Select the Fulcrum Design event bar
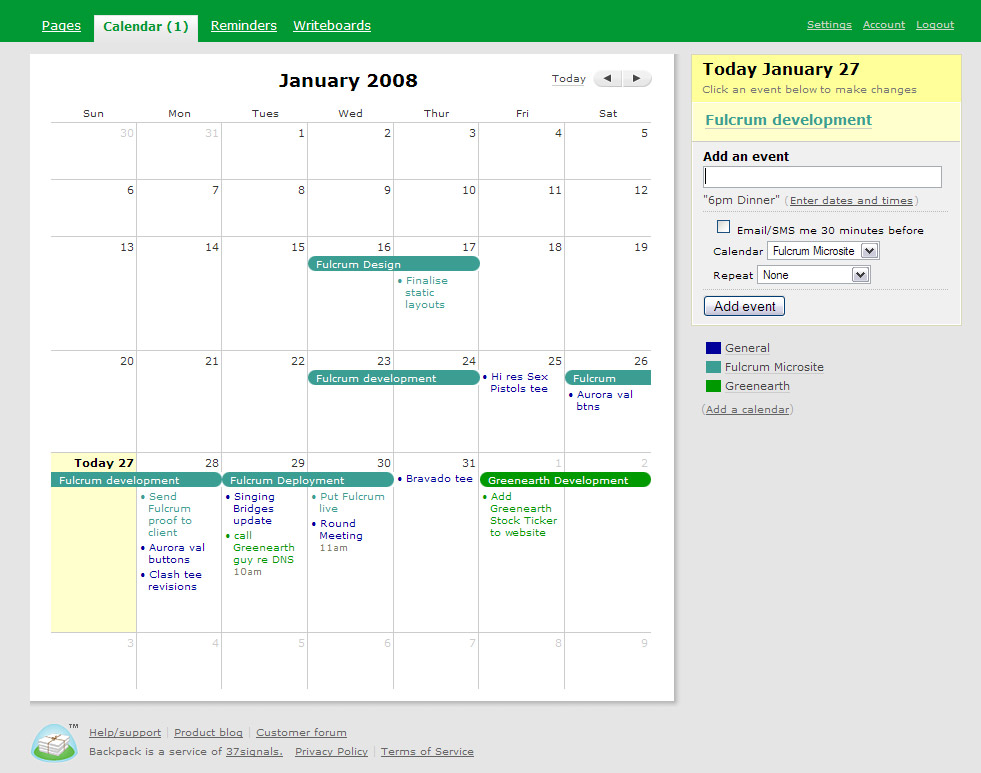The width and height of the screenshot is (981, 773). (394, 265)
